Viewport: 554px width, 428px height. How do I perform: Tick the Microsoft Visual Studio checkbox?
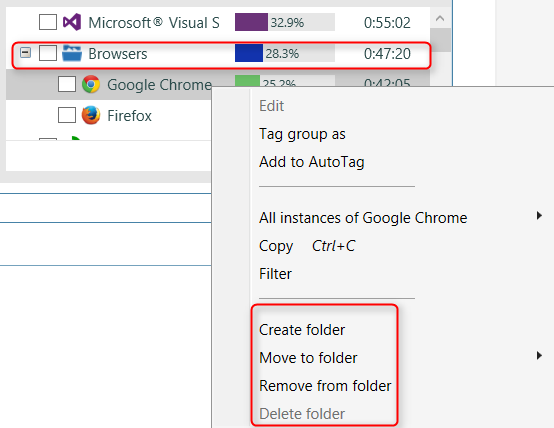click(x=48, y=22)
